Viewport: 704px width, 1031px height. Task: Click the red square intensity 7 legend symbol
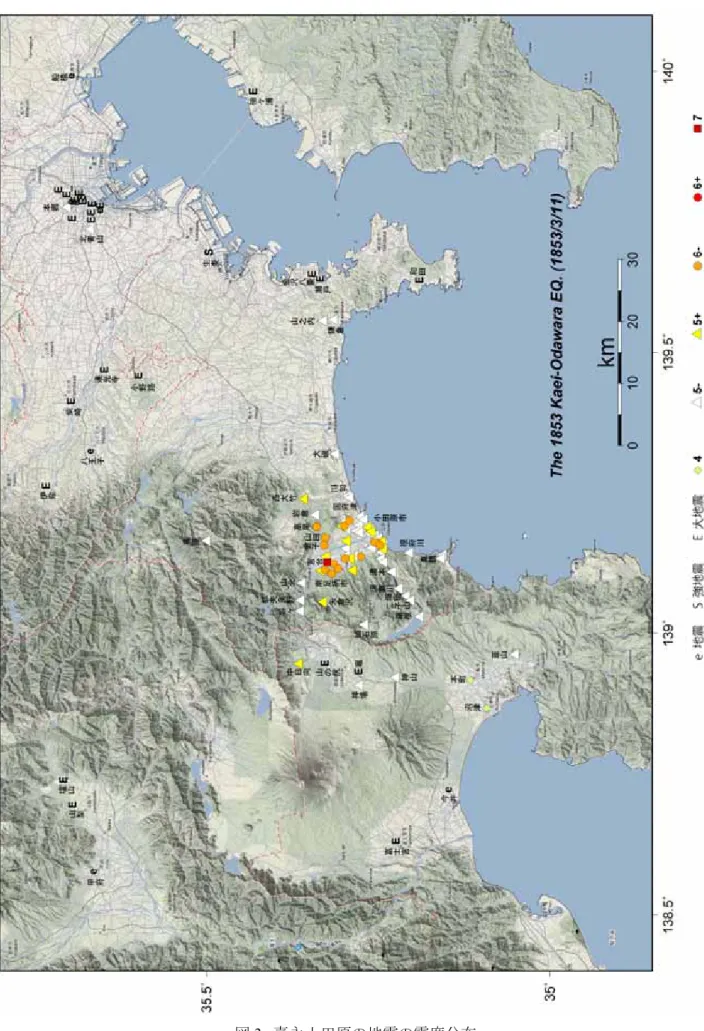coord(697,127)
